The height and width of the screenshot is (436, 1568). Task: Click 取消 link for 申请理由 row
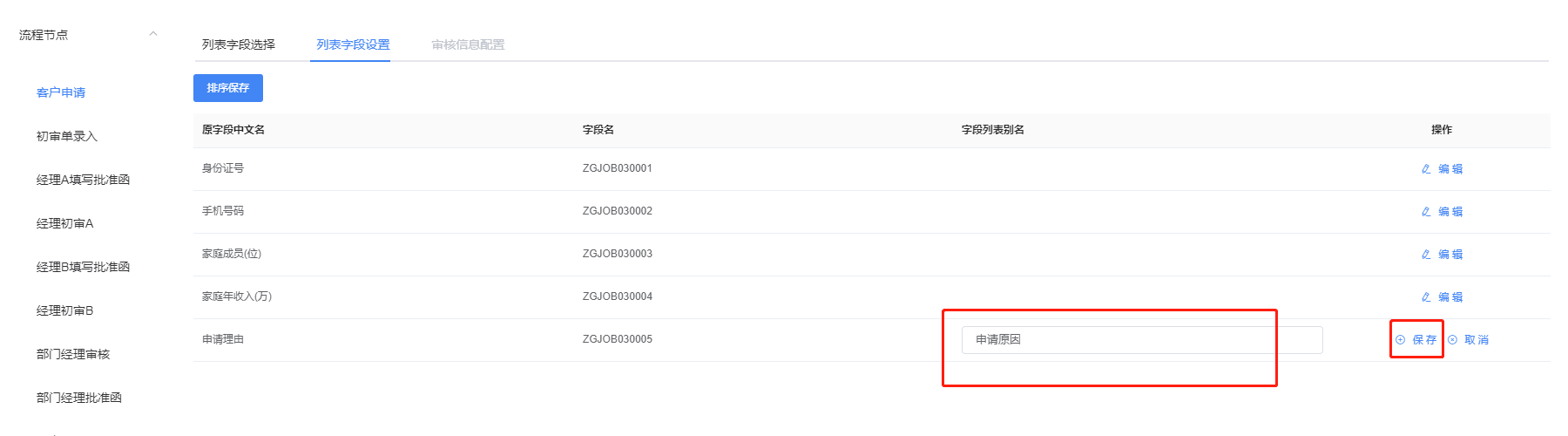[1477, 340]
